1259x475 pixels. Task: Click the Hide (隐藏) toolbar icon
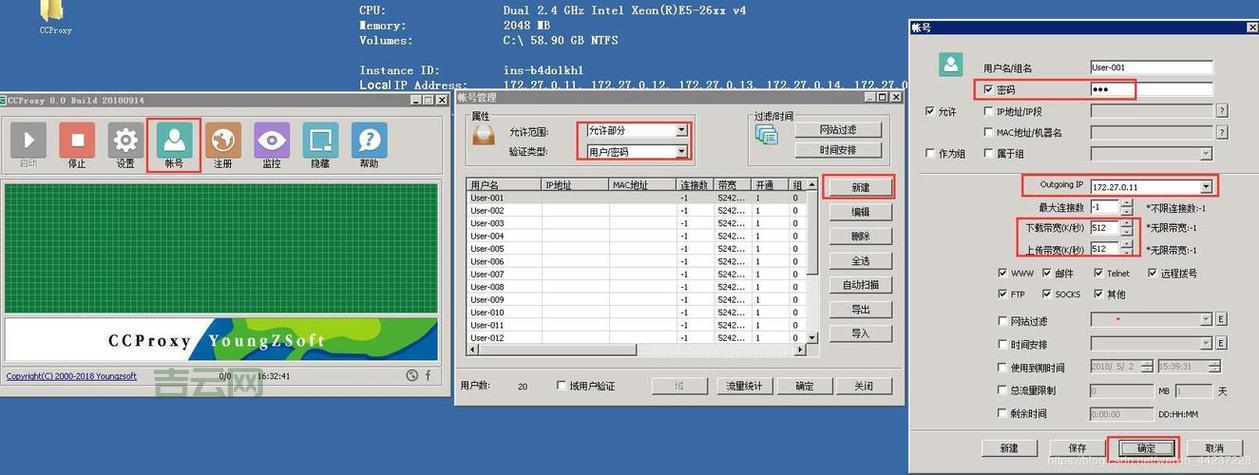click(x=320, y=145)
